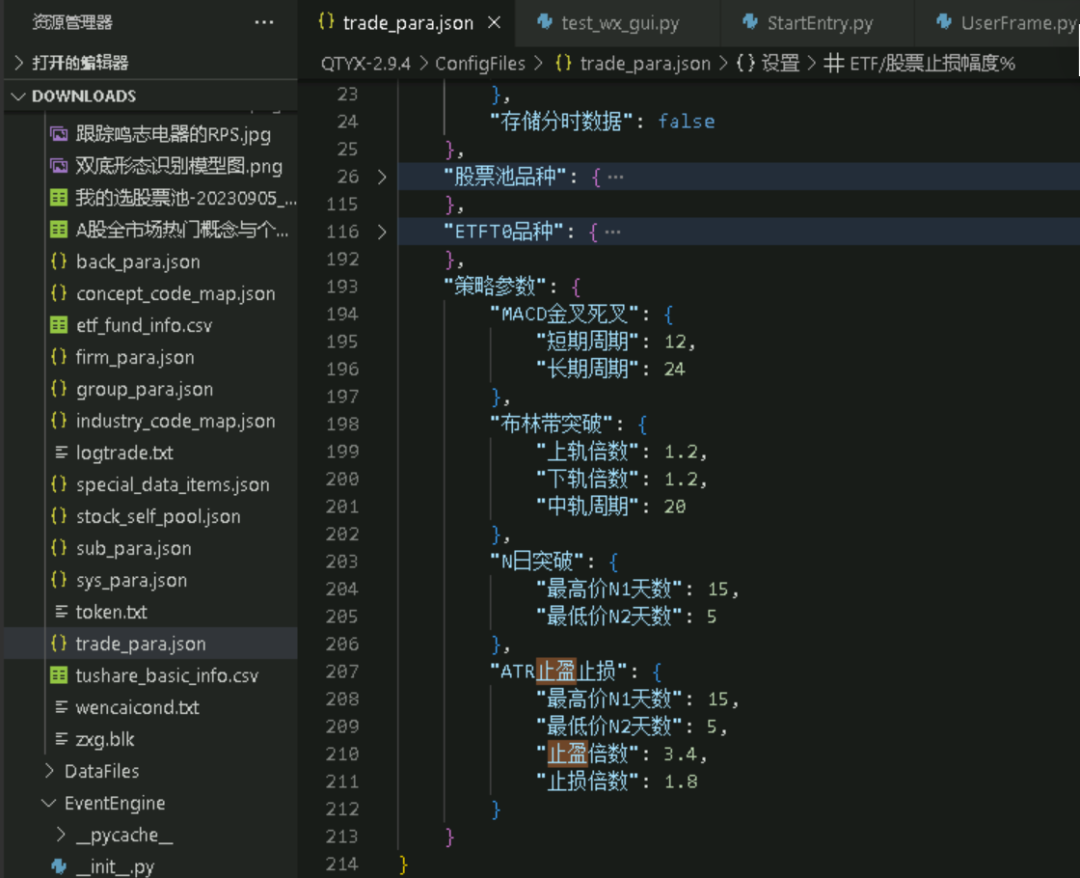Switch to test_wx_gui.py tab

point(620,23)
